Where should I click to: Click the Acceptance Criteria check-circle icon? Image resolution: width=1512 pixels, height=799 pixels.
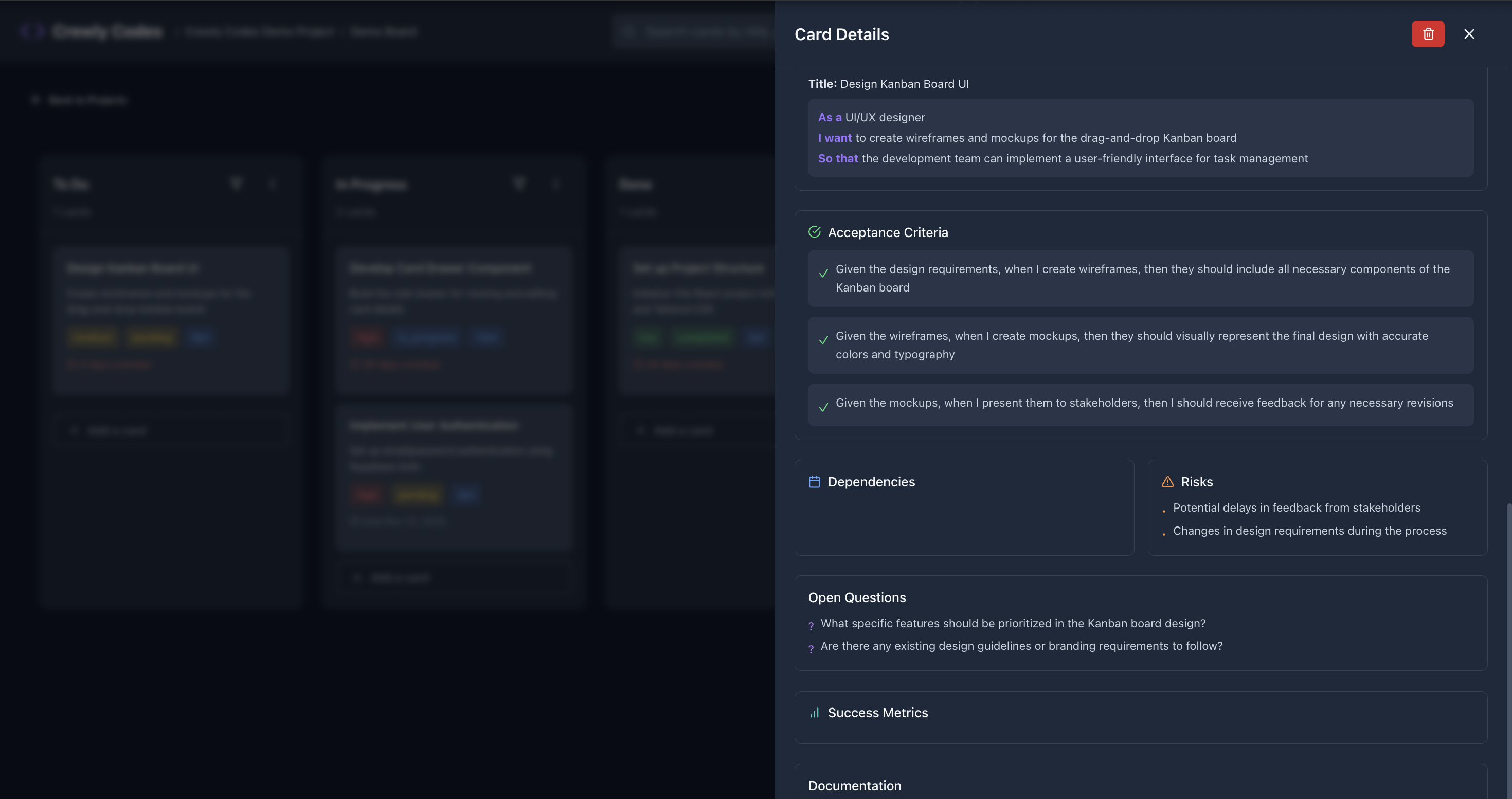[x=814, y=232]
